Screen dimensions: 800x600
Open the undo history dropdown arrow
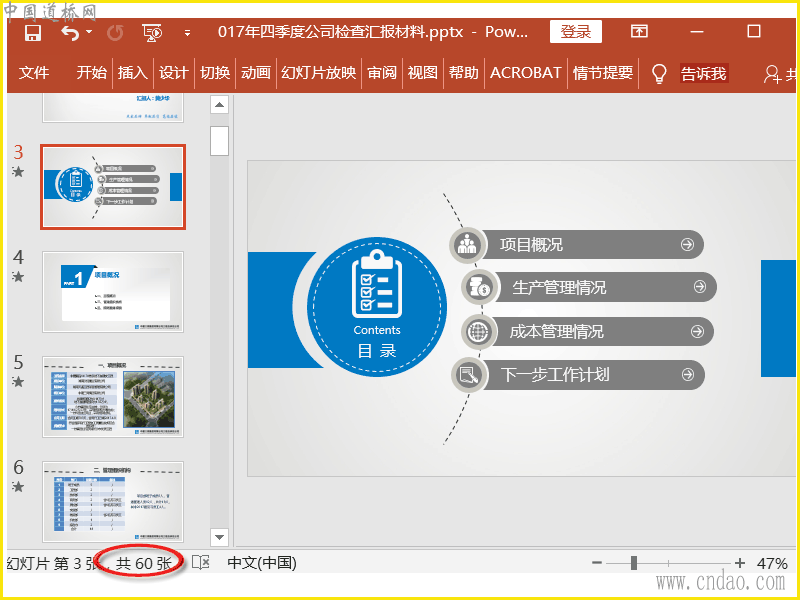point(89,32)
